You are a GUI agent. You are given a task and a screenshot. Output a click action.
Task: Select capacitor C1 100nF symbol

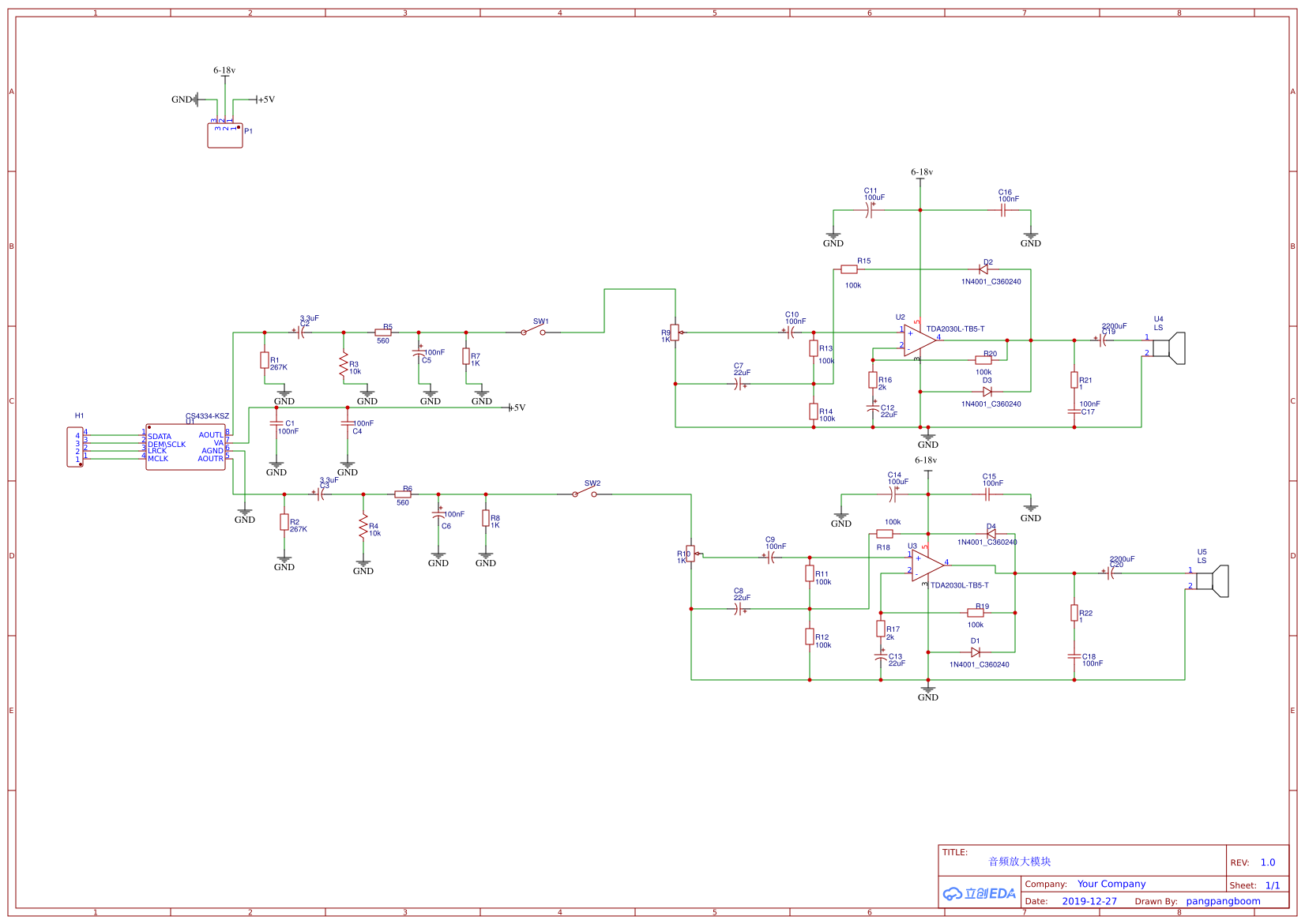click(x=276, y=423)
